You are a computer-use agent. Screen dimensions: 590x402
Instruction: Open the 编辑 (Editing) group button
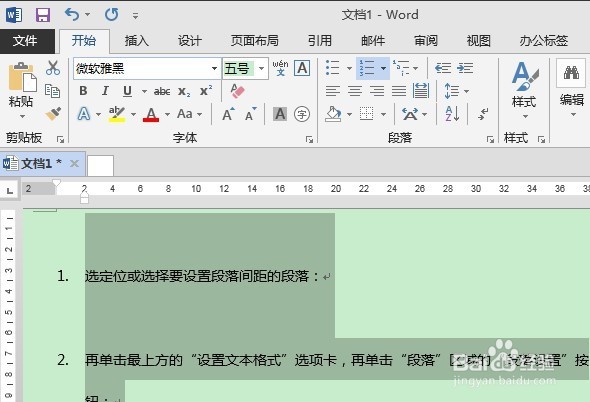click(x=572, y=88)
